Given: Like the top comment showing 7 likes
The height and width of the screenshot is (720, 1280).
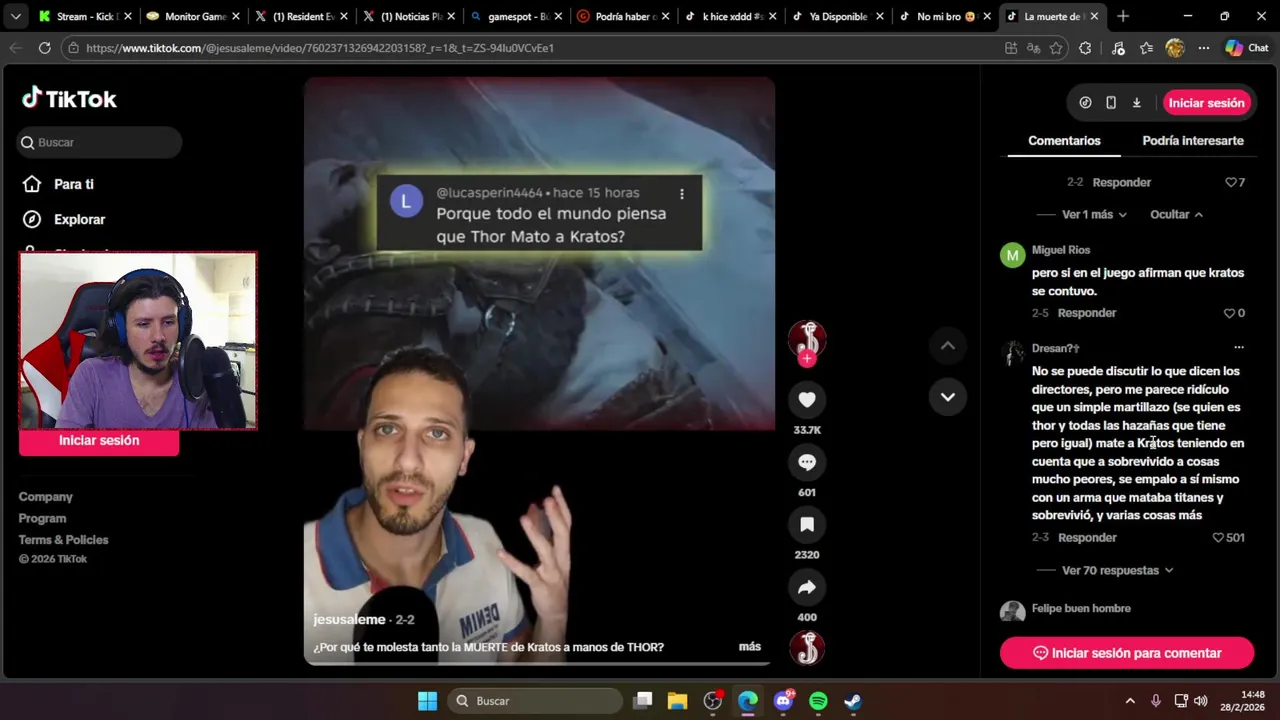Looking at the screenshot, I should tap(1230, 183).
